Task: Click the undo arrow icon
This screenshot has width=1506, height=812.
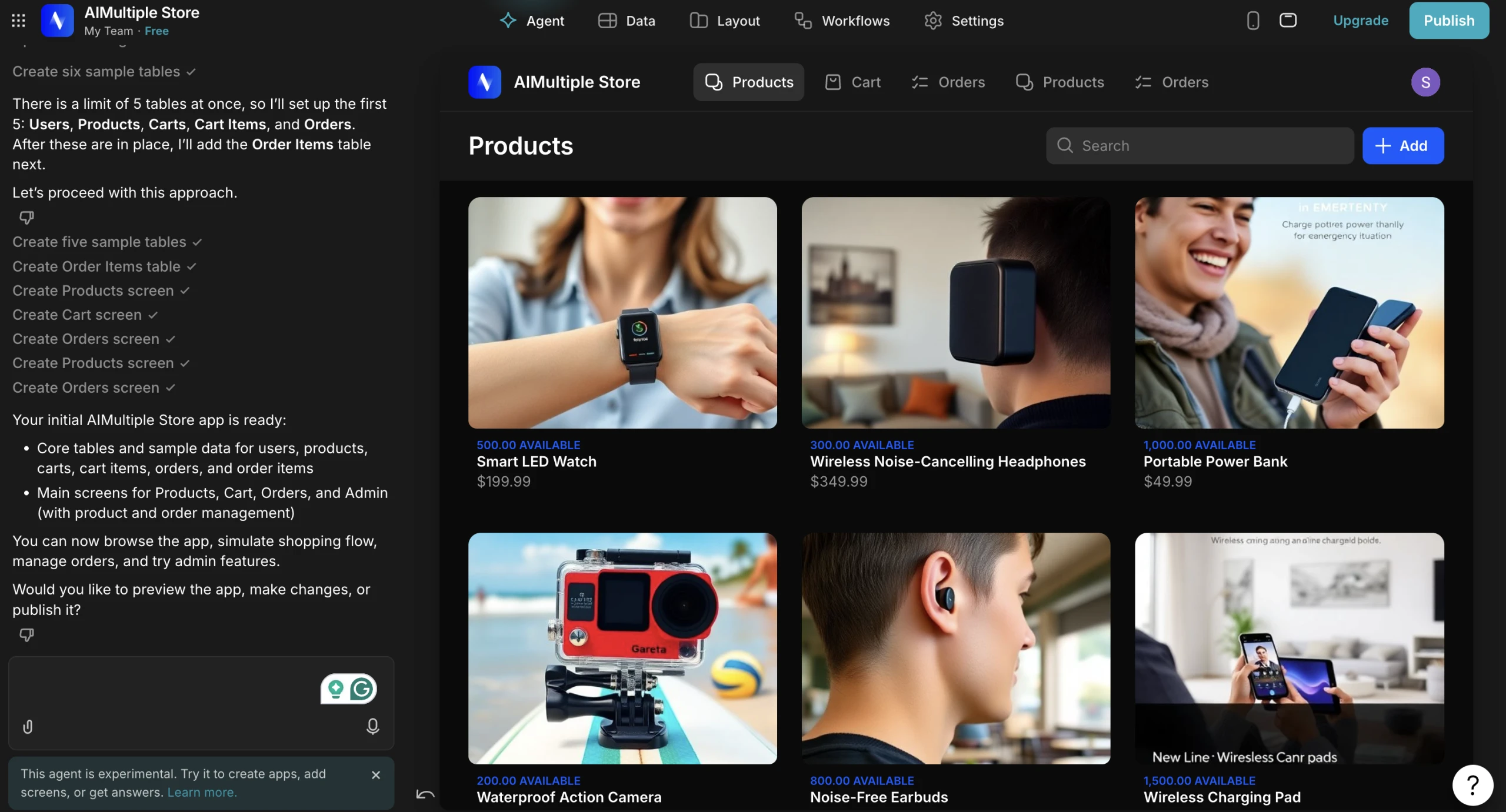Action: pyautogui.click(x=425, y=795)
